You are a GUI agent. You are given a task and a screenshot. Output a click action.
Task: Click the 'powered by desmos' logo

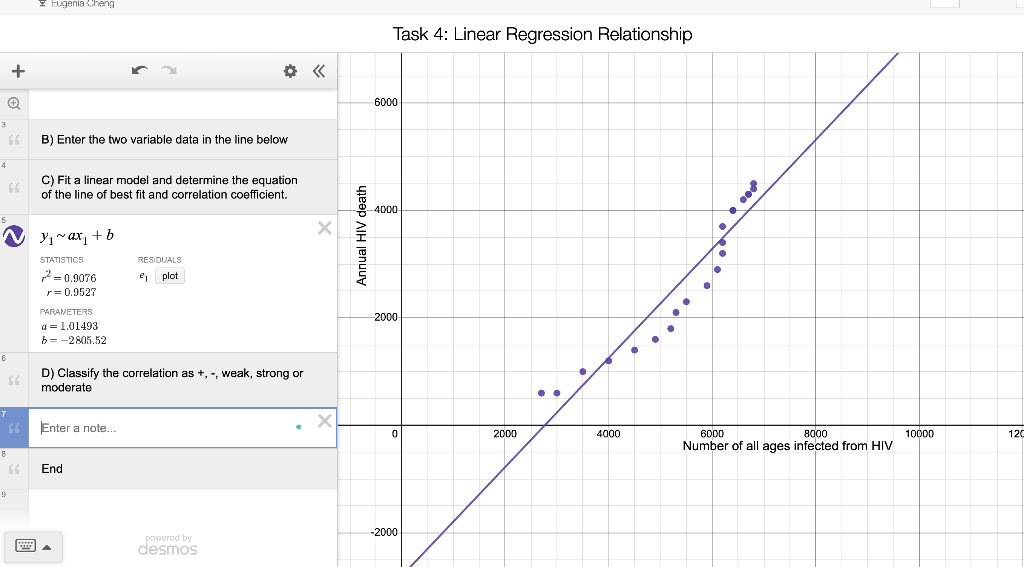168,545
